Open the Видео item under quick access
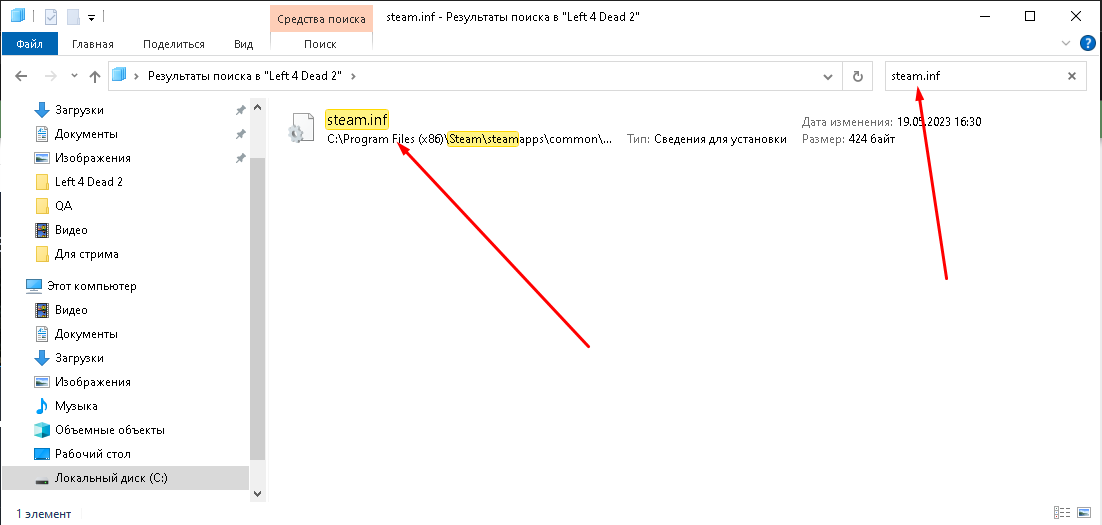Viewport: 1102px width, 525px height. (x=70, y=230)
